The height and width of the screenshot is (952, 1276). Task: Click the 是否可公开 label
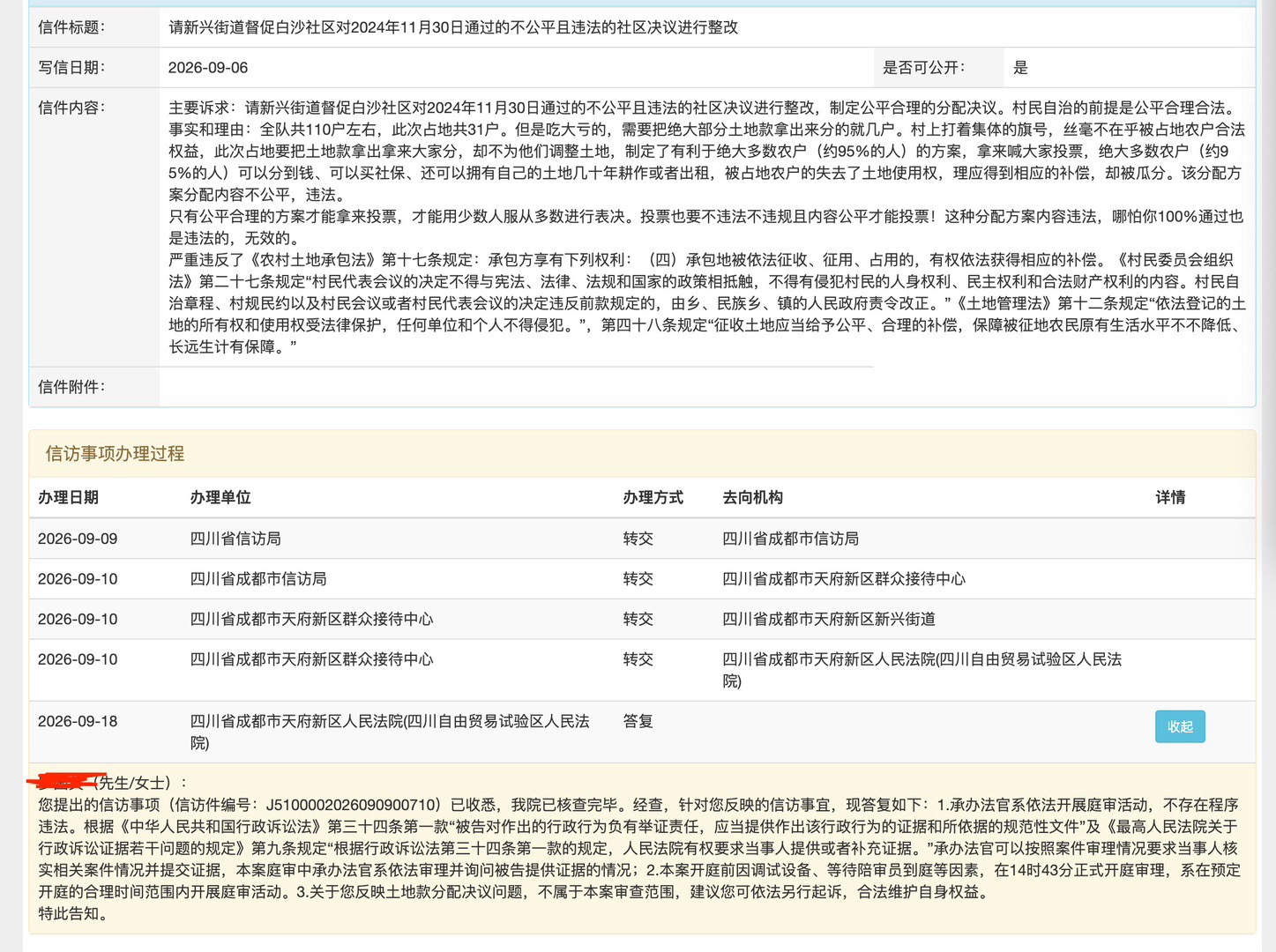tap(924, 68)
